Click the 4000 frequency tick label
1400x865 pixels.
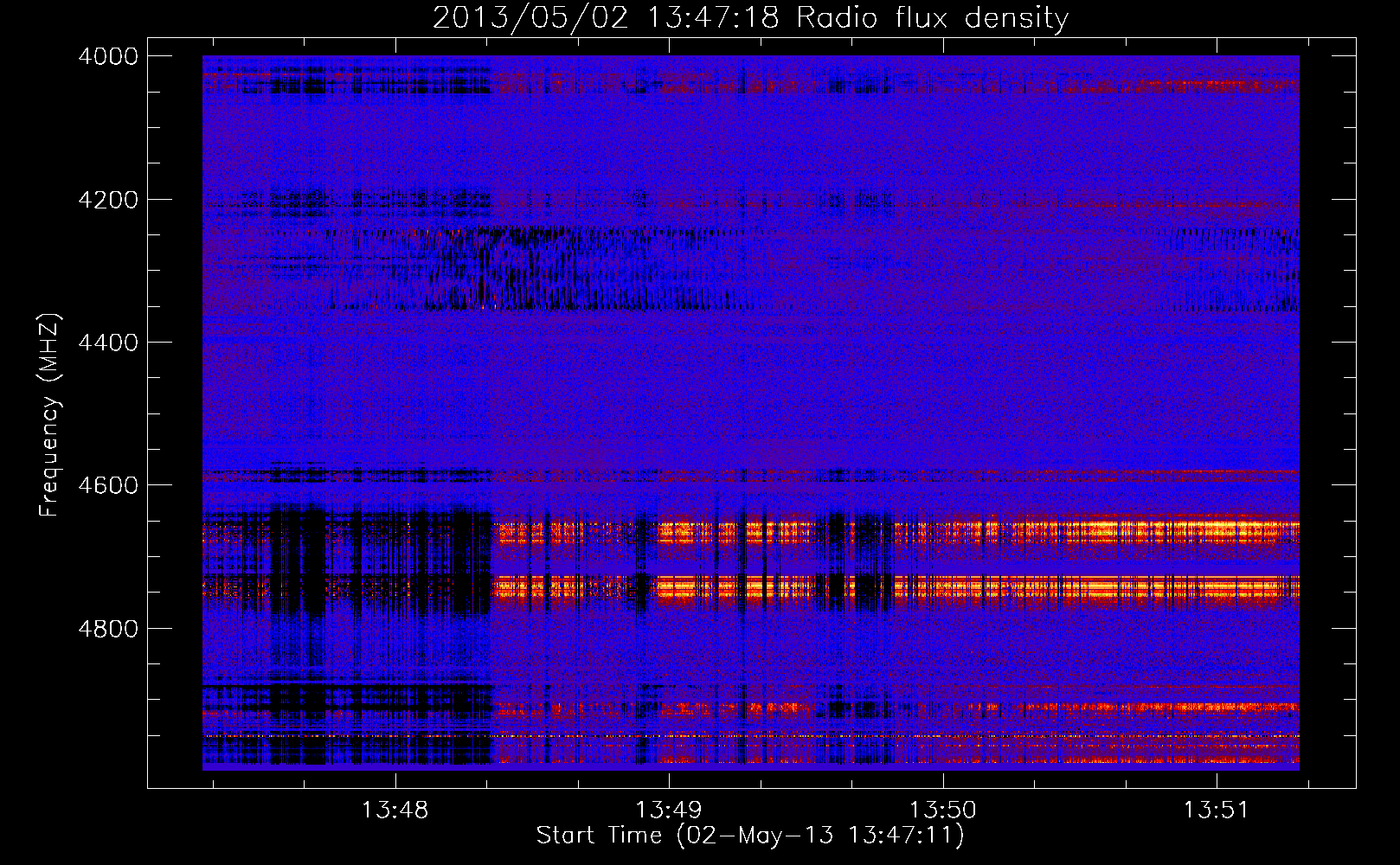pyautogui.click(x=108, y=56)
